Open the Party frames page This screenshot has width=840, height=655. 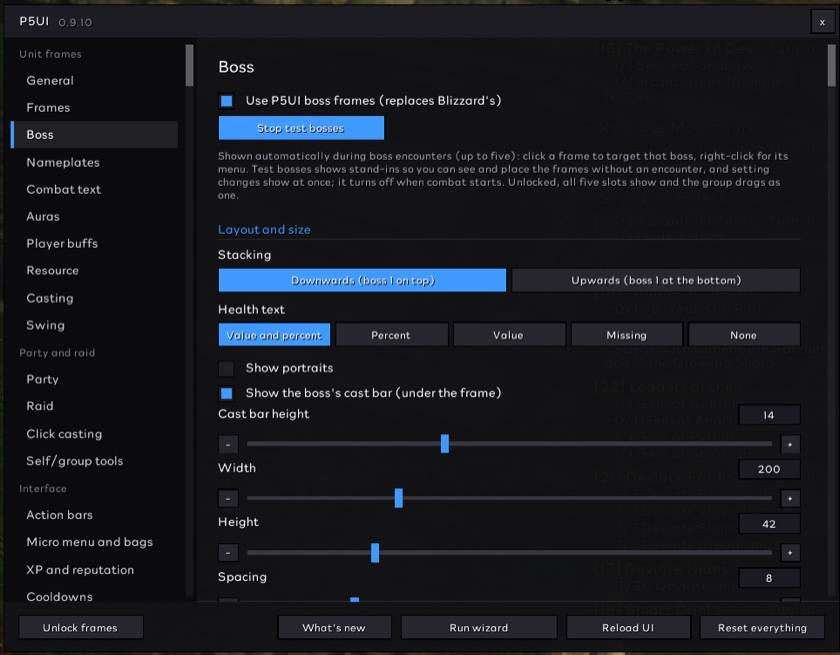[x=94, y=379]
